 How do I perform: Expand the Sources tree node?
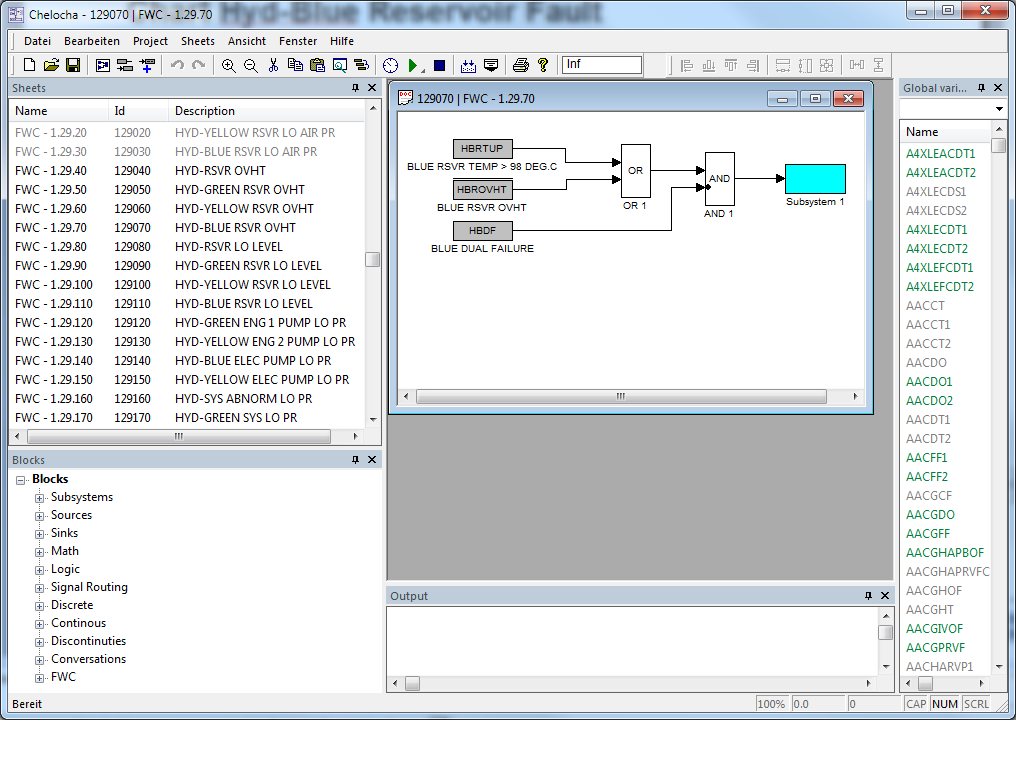40,516
